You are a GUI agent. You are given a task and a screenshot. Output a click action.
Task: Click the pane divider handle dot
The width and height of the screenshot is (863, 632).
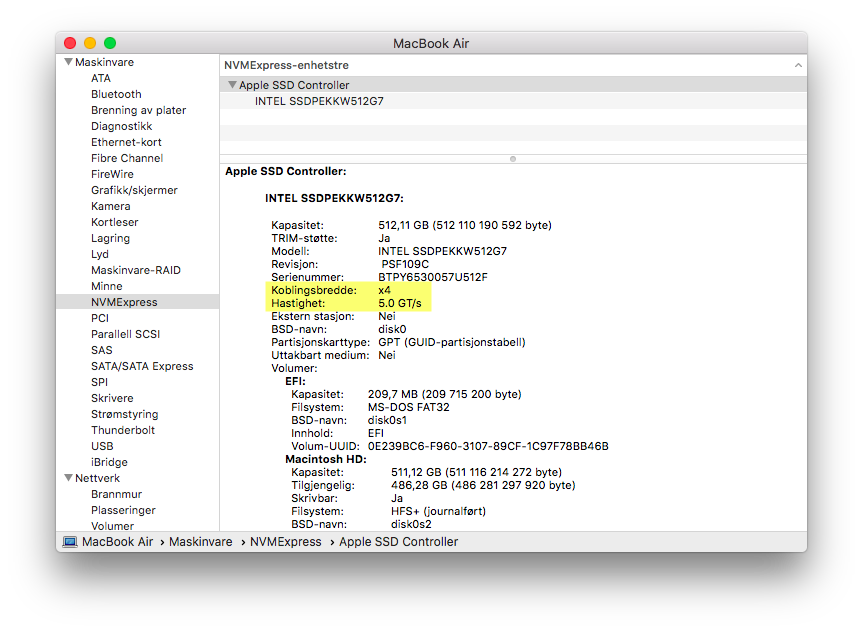tap(513, 159)
